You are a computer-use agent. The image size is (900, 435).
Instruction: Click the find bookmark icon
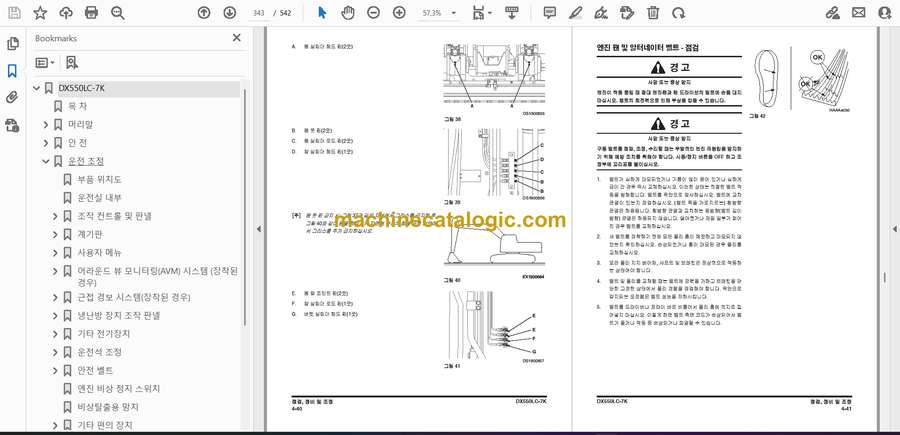[71, 63]
